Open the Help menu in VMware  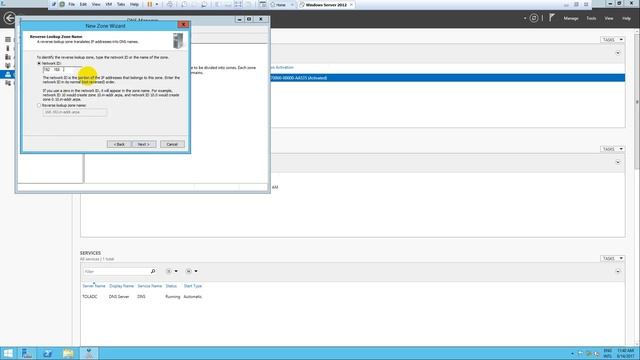[134, 4]
